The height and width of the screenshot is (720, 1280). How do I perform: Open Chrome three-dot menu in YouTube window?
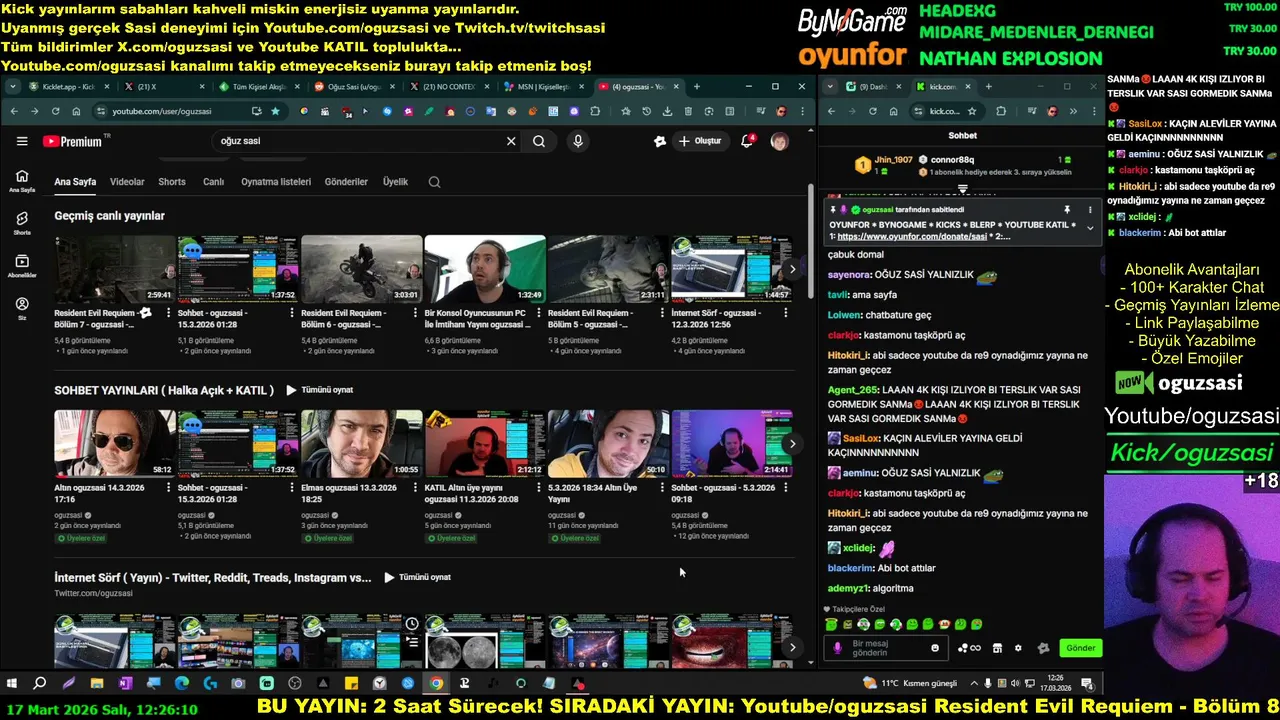[x=801, y=111]
